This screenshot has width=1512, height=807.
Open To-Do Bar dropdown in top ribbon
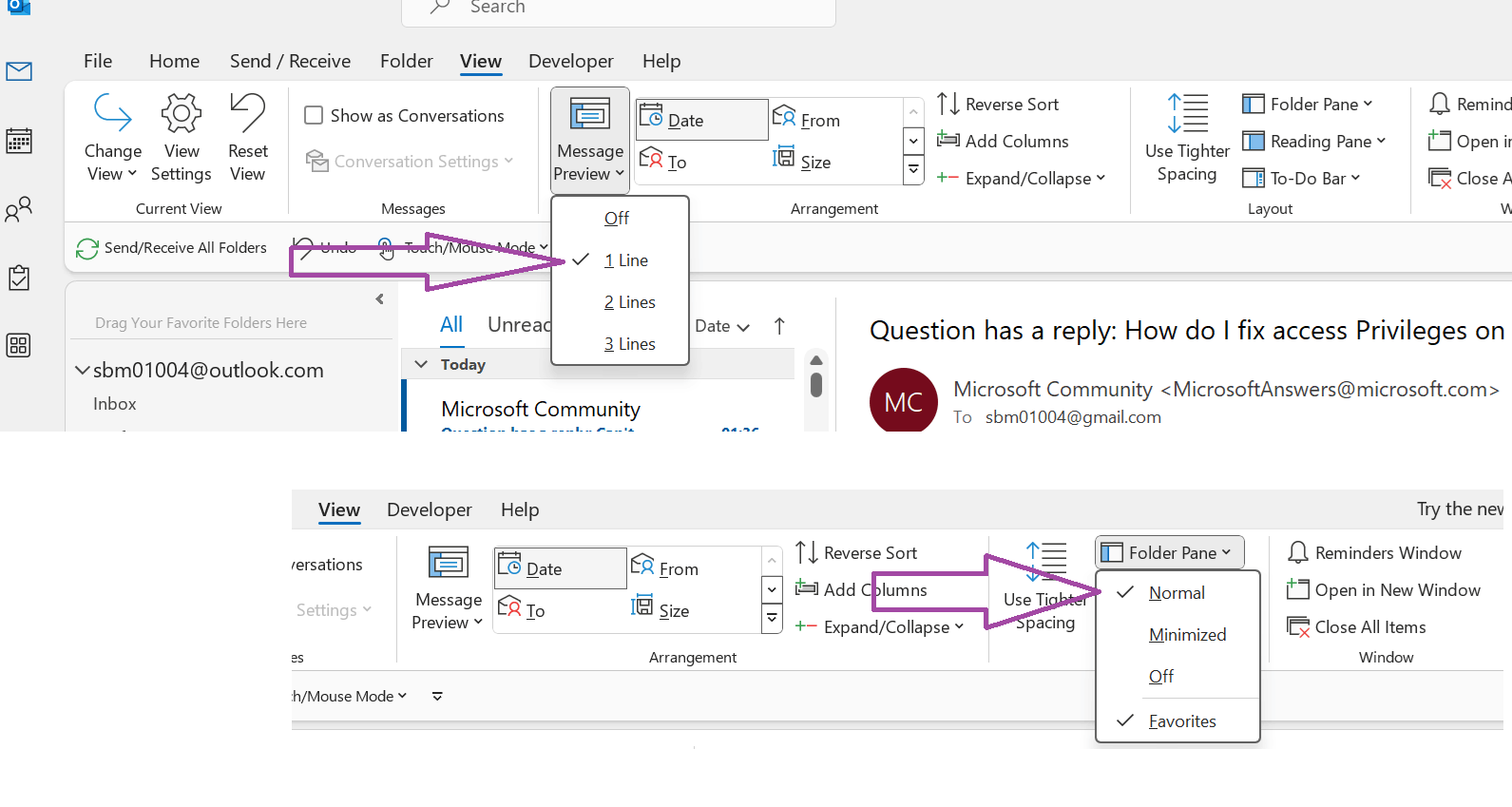pos(1302,178)
